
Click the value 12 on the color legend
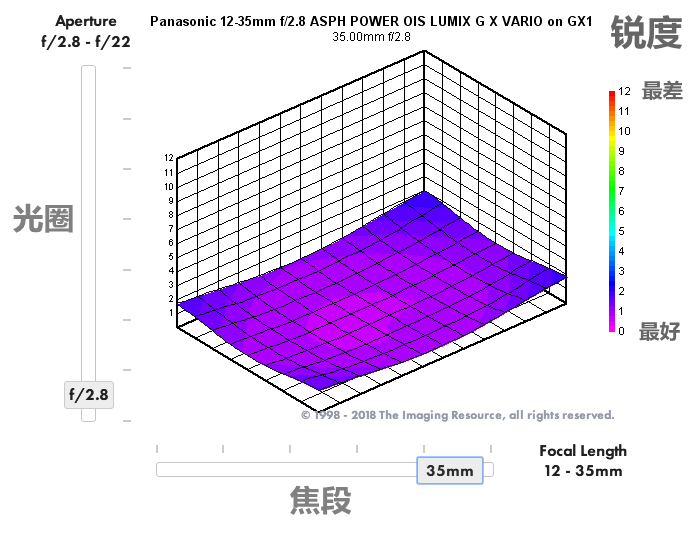pyautogui.click(x=624, y=91)
